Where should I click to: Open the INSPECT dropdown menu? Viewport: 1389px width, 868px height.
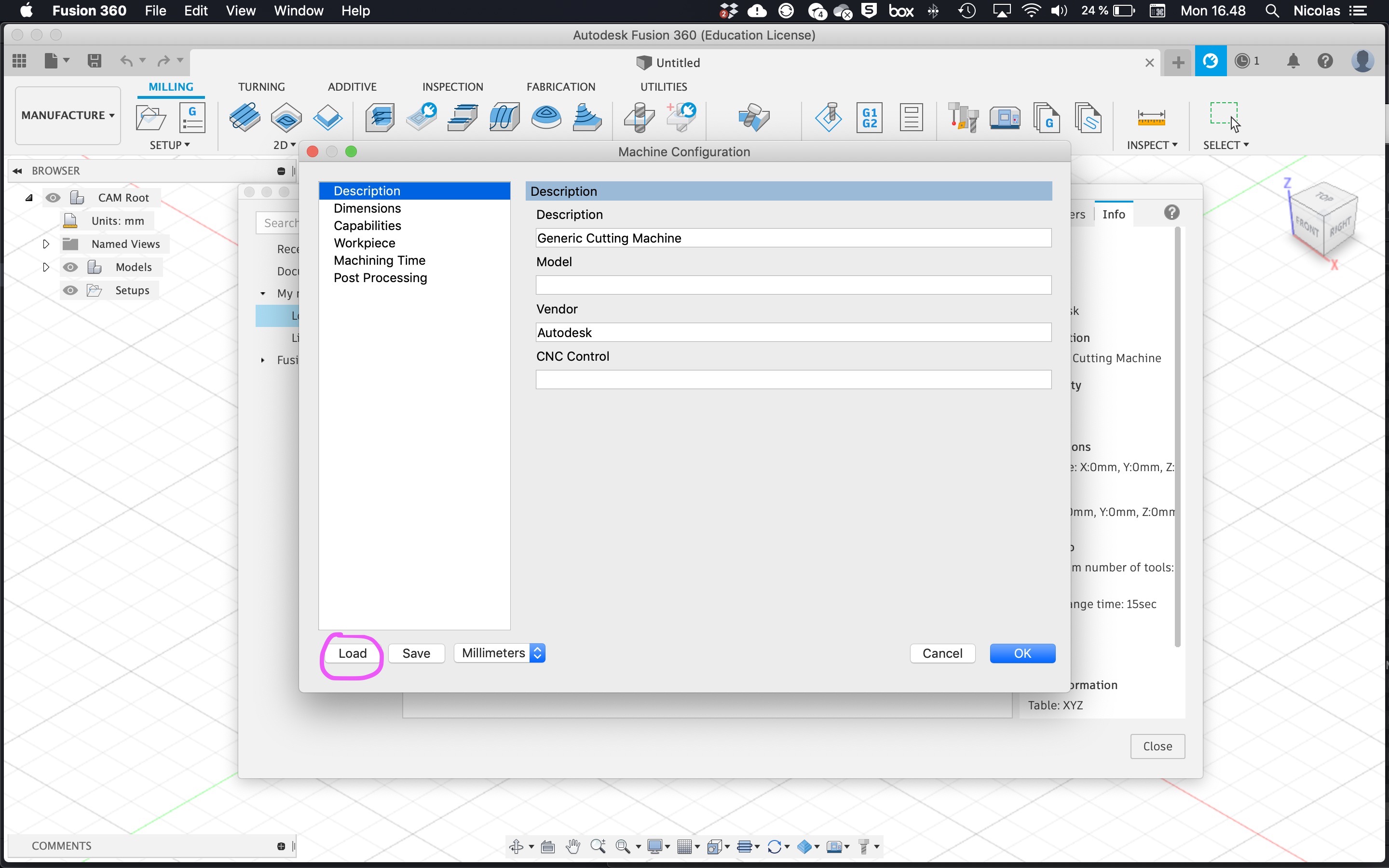(x=1152, y=145)
